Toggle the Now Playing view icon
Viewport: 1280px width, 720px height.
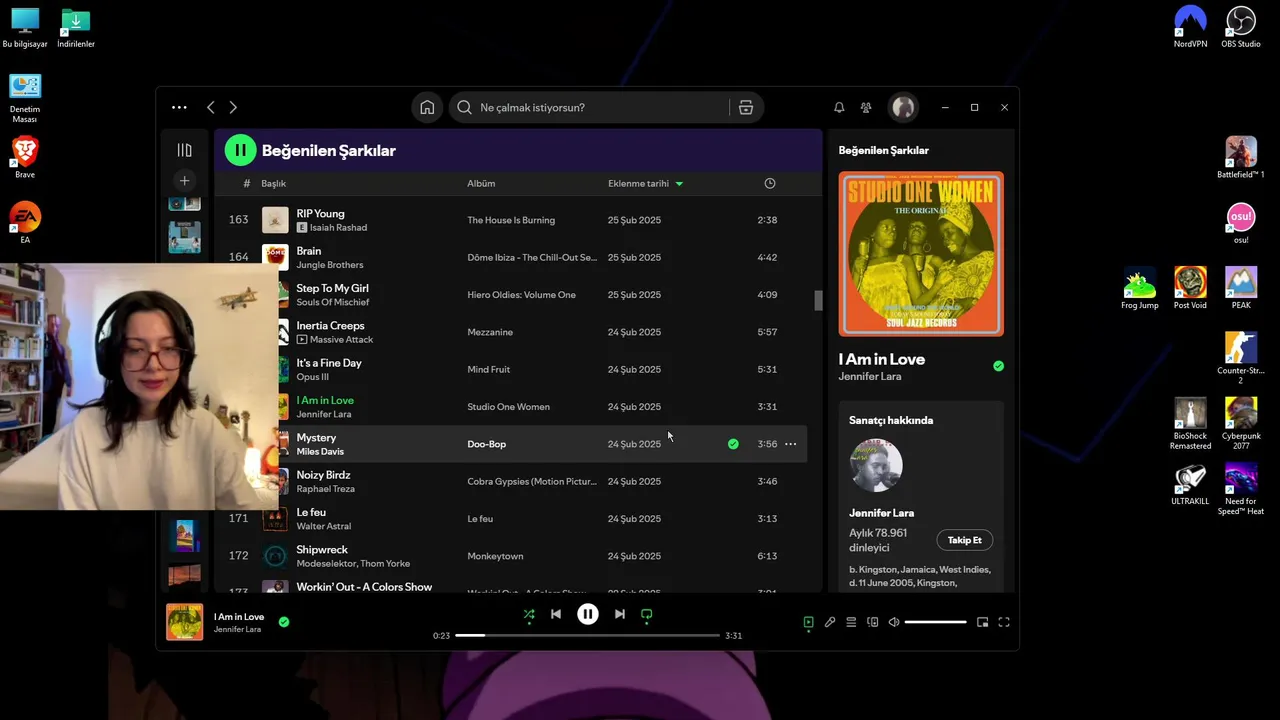tap(808, 622)
